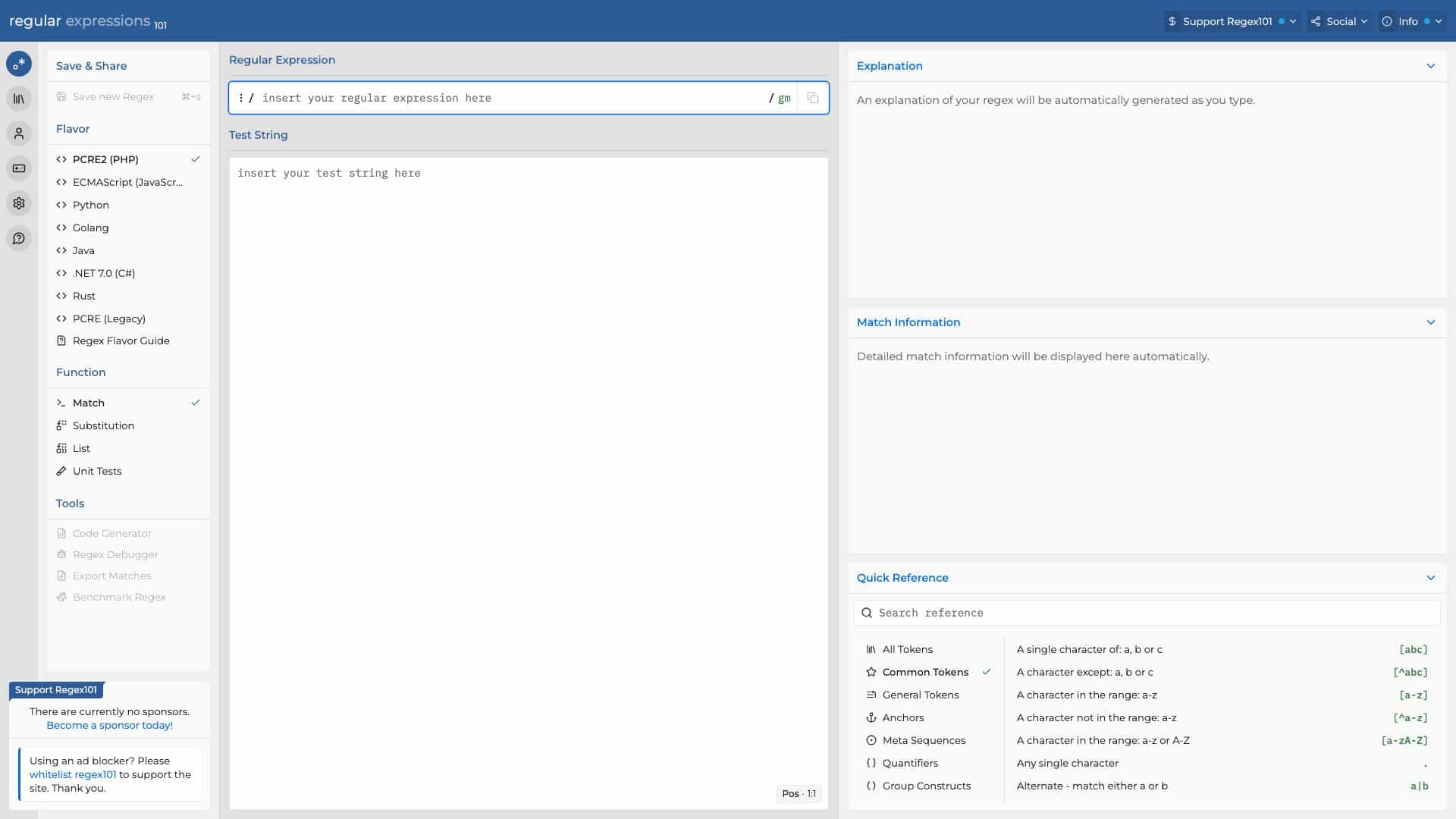Open settings gear icon in sidebar
Image resolution: width=1456 pixels, height=819 pixels.
click(x=19, y=203)
